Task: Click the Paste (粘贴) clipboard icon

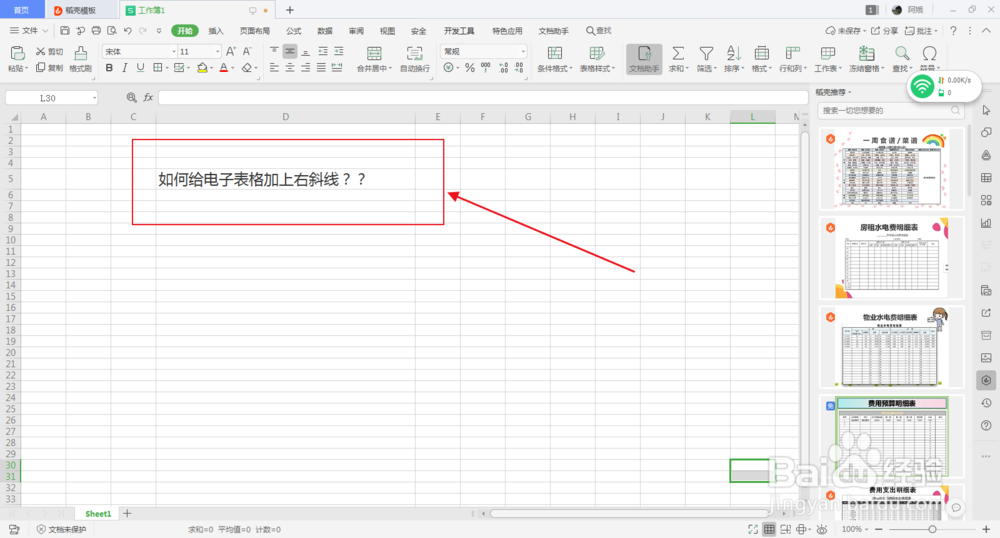Action: click(17, 54)
